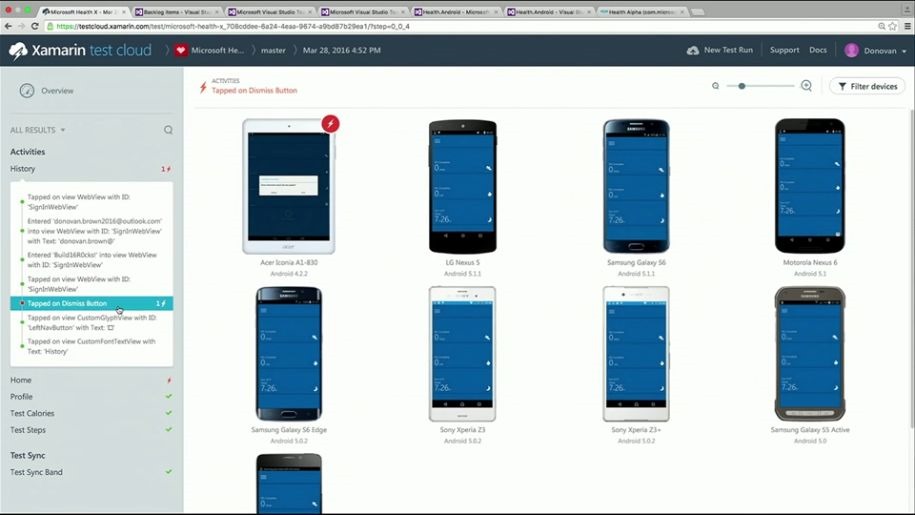The image size is (915, 515).
Task: Select the Samsung Galaxy S6 Edge thumbnail
Action: [x=289, y=353]
